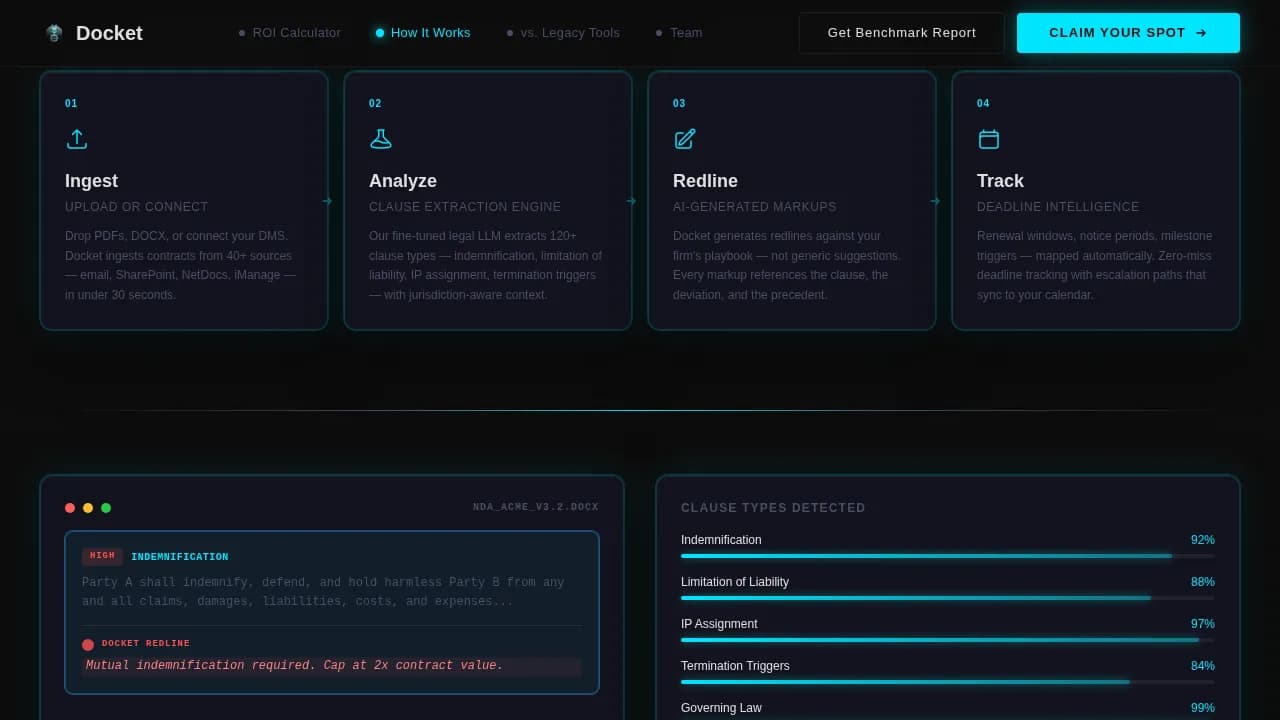Click the CLAUSE TYPES DETECTED heading
1280x720 pixels.
773,508
